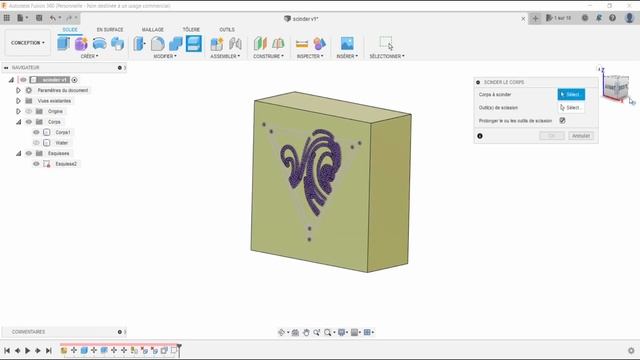Toggle visibility of Esquisse2 sketch
The image size is (640, 360).
(36, 164)
